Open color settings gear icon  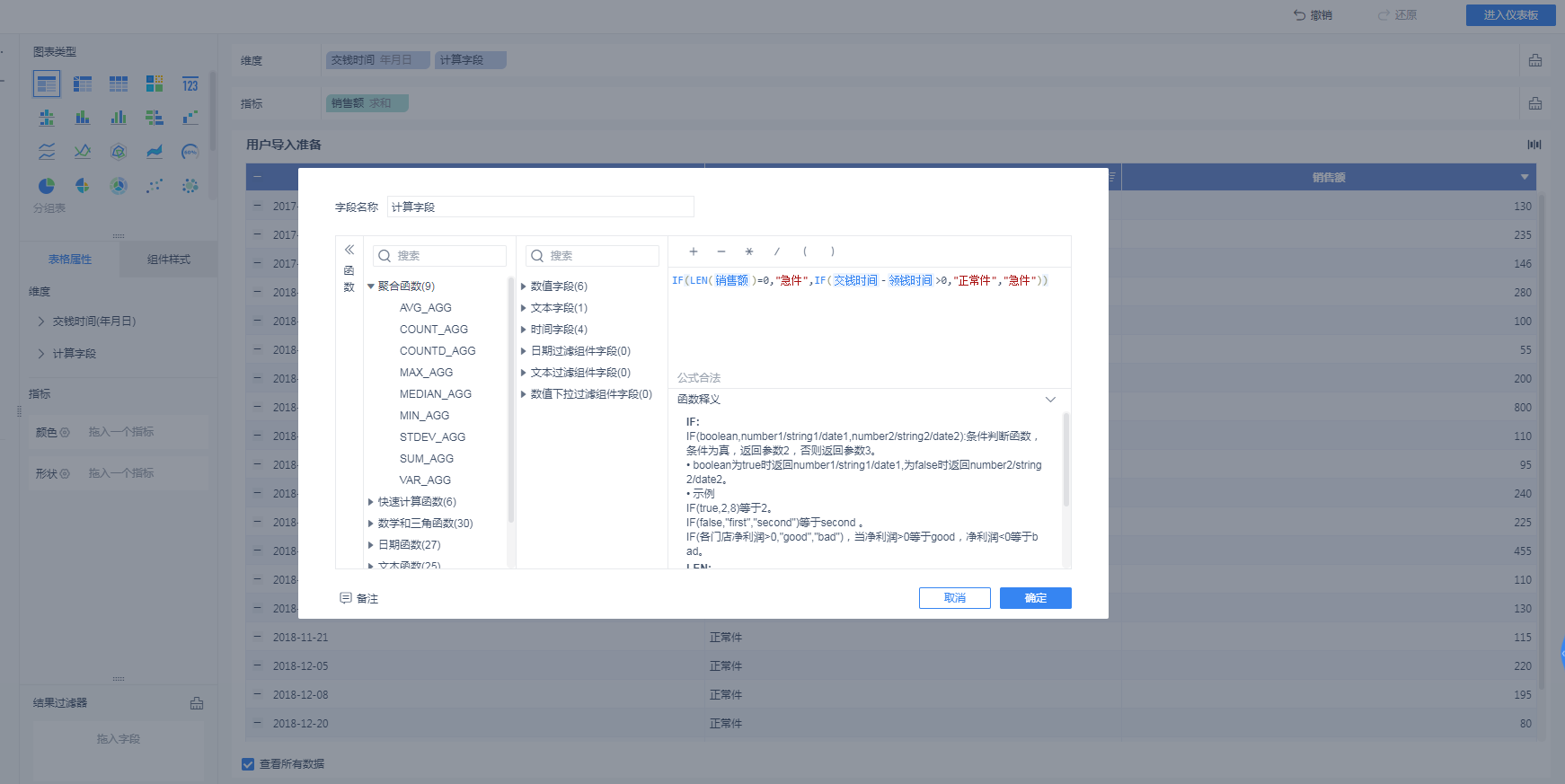pos(65,433)
